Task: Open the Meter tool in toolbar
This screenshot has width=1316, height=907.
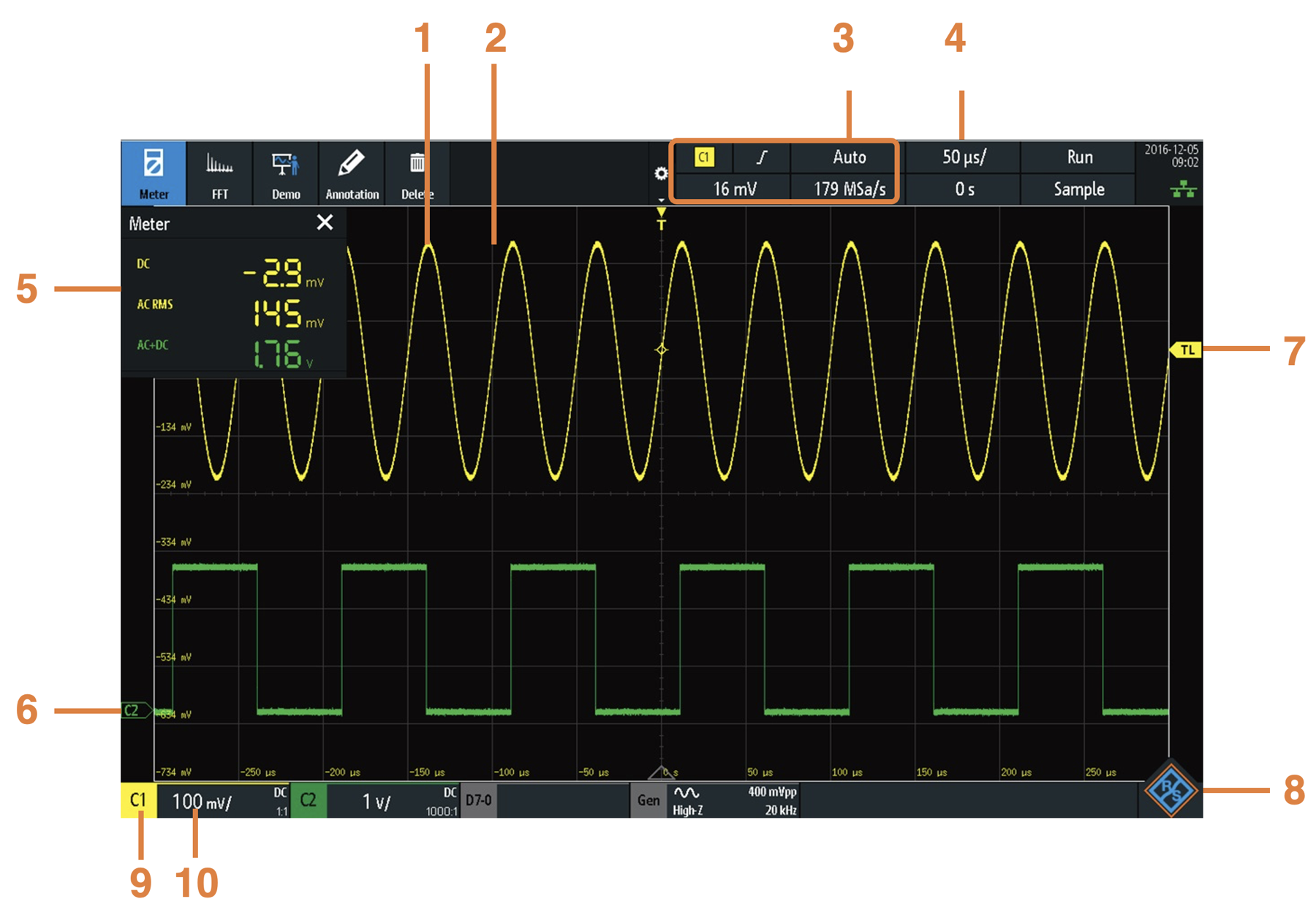Action: pyautogui.click(x=154, y=173)
